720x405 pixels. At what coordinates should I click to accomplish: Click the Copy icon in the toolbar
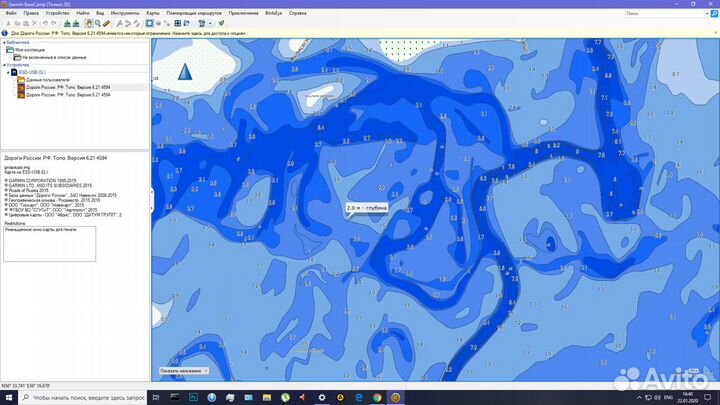tap(17, 23)
